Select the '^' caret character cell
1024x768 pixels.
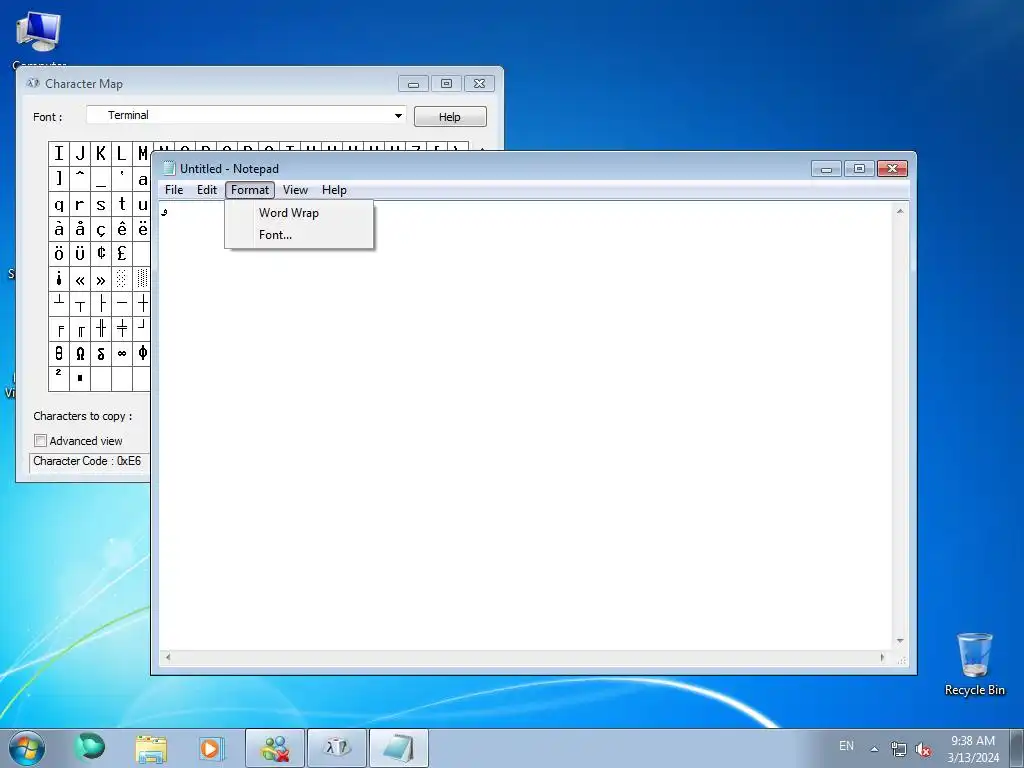[80, 178]
